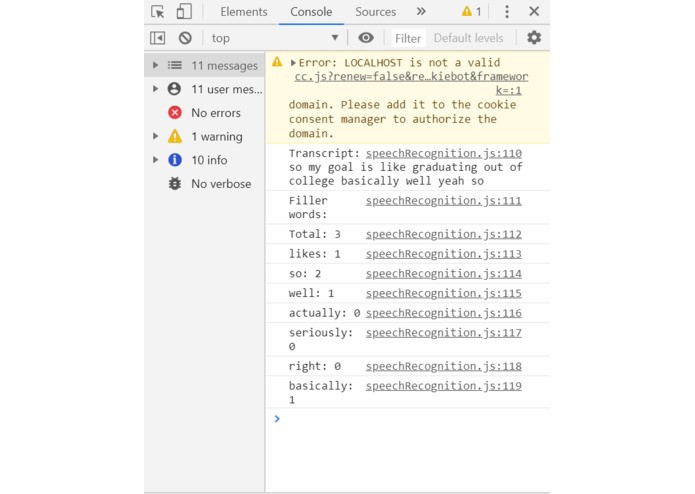The image size is (695, 494).
Task: Open speechRecognition.js:112 link
Action: click(x=444, y=234)
